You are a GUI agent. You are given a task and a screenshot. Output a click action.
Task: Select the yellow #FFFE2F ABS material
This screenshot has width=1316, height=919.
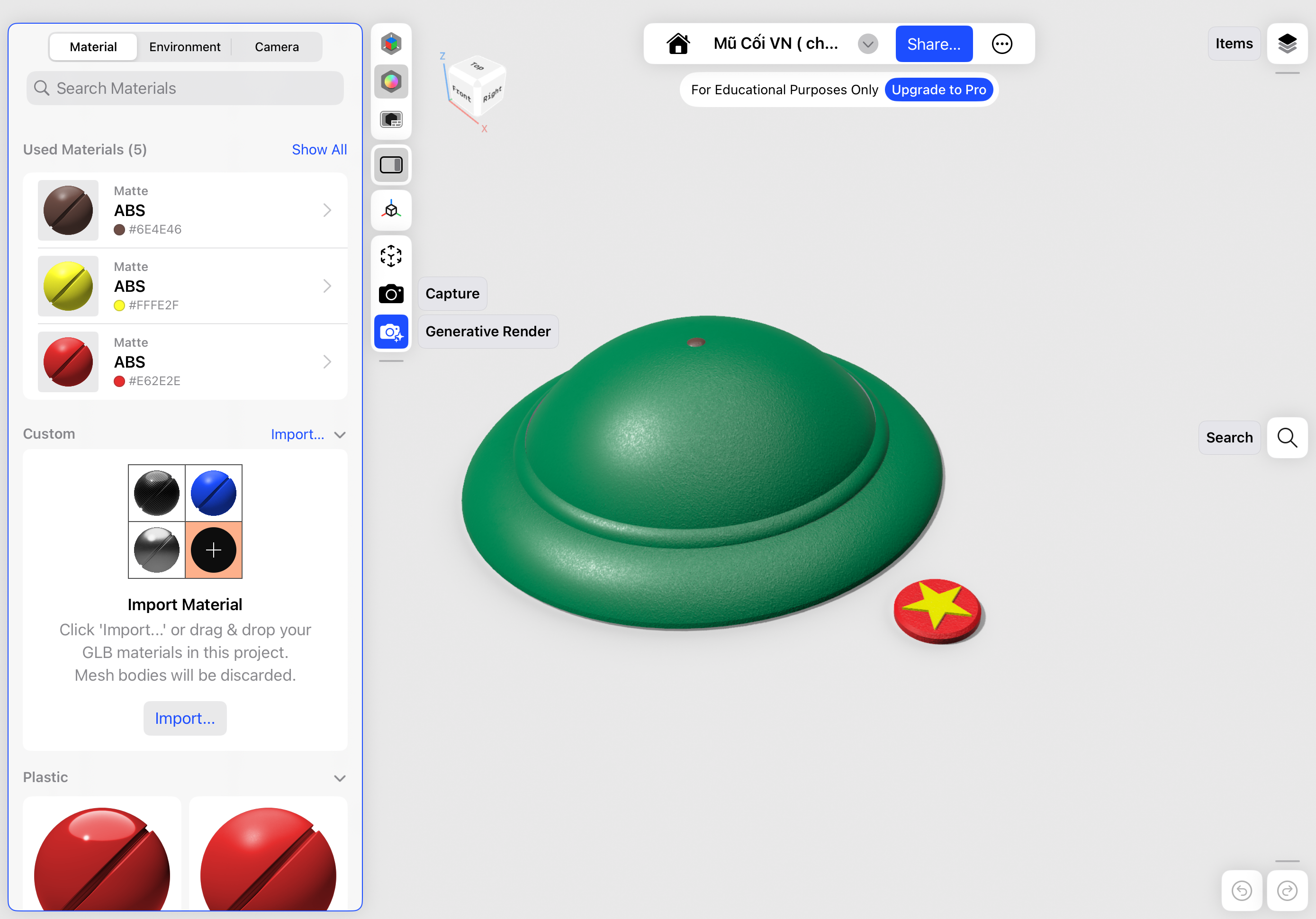185,286
